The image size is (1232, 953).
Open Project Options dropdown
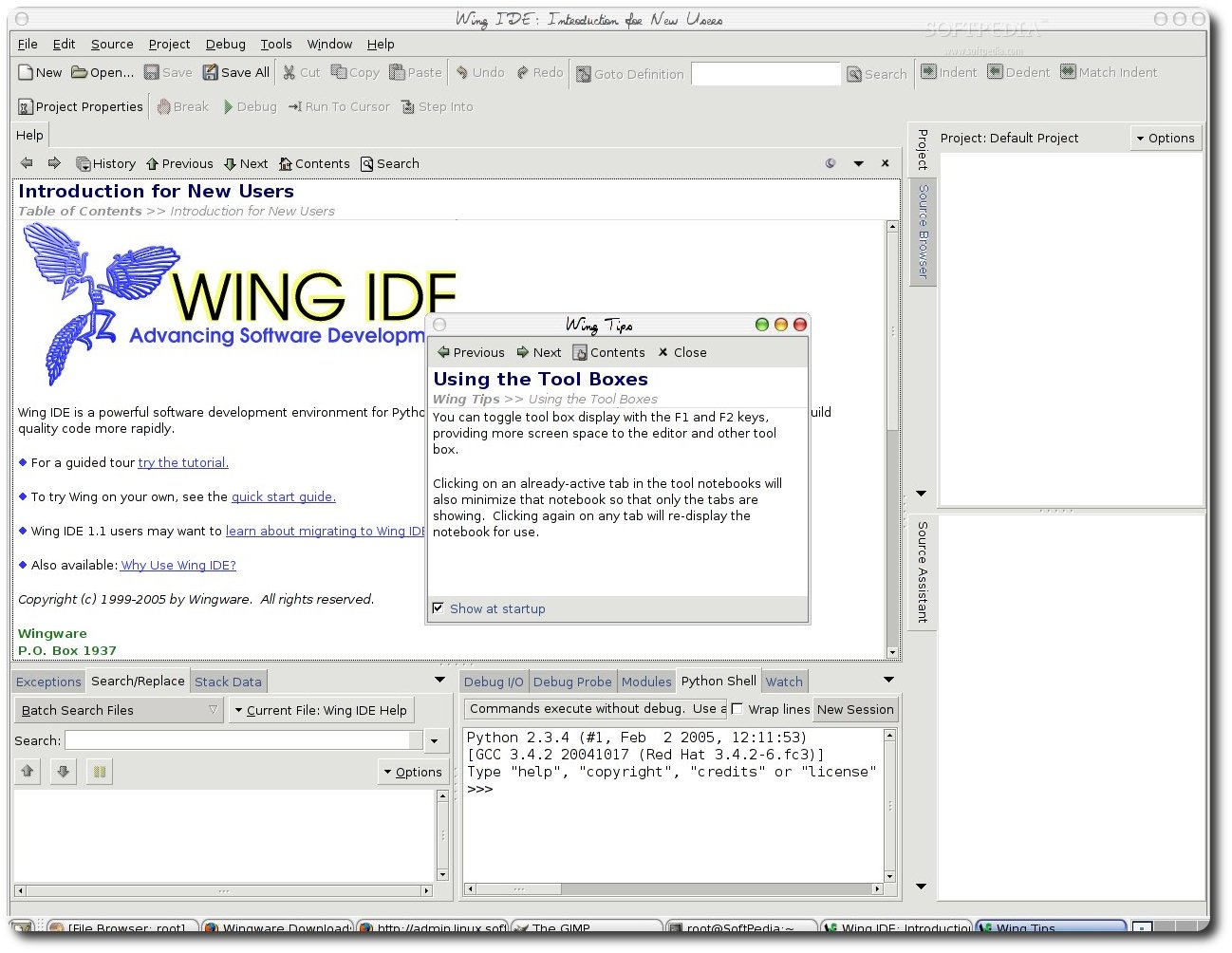[1166, 138]
